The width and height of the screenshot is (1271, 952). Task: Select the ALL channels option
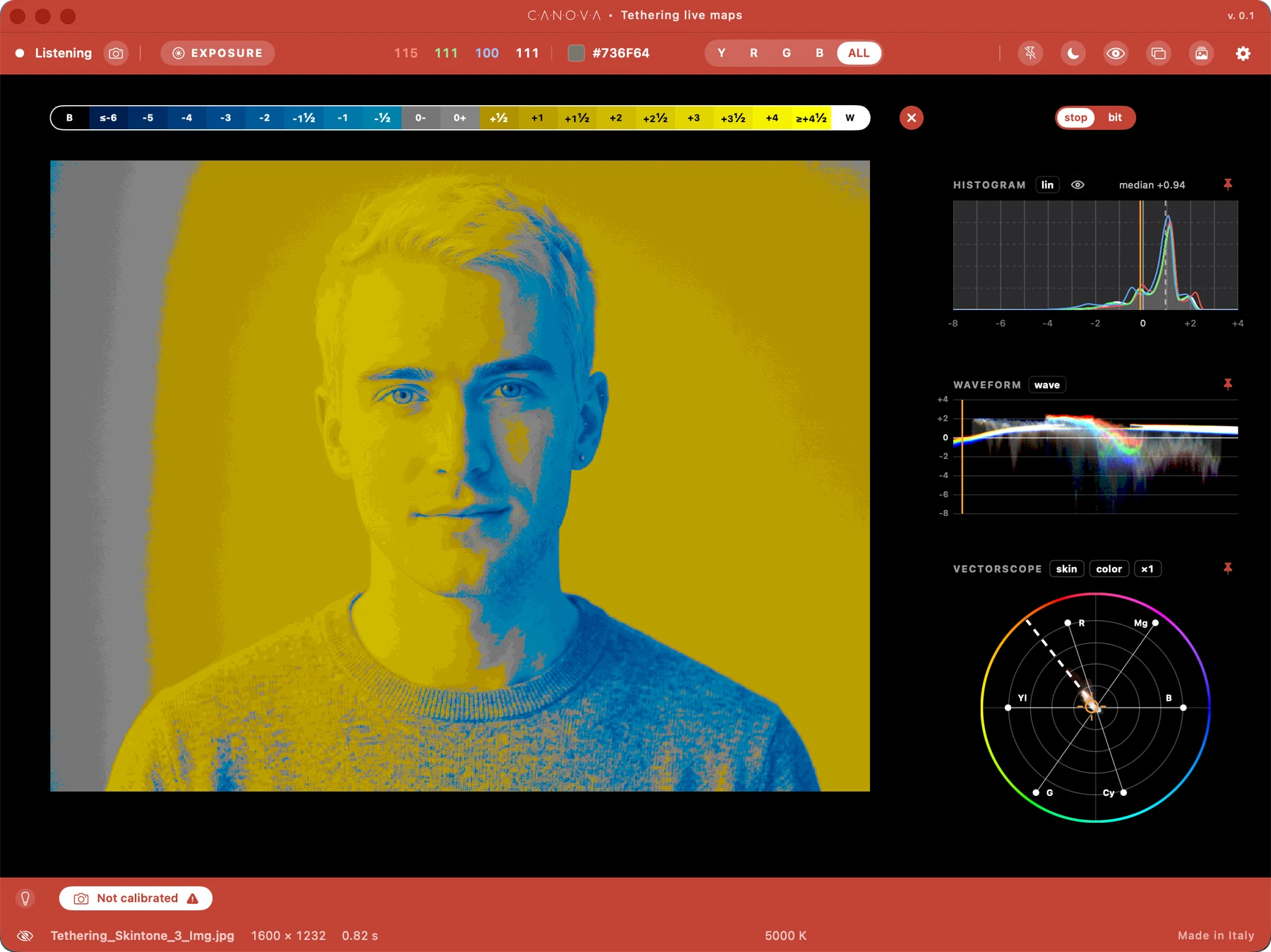point(859,53)
